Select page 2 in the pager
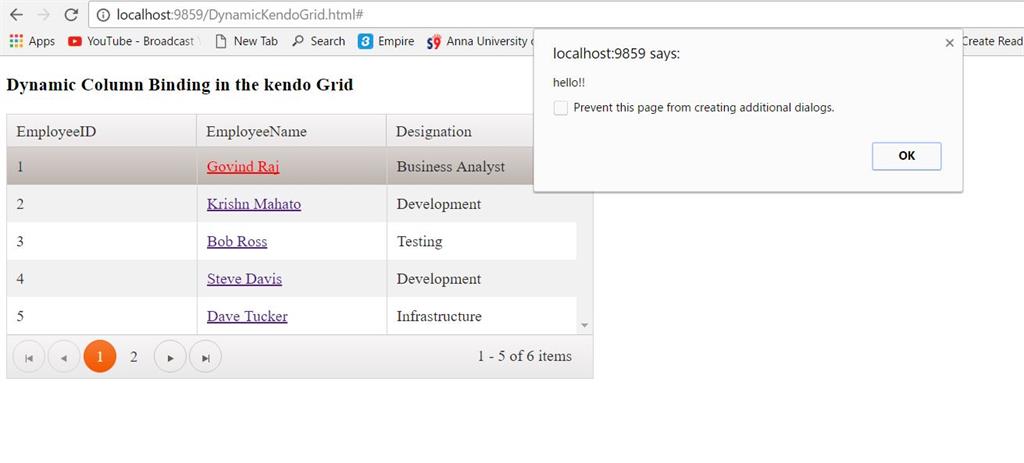1024x463 pixels. pos(134,357)
